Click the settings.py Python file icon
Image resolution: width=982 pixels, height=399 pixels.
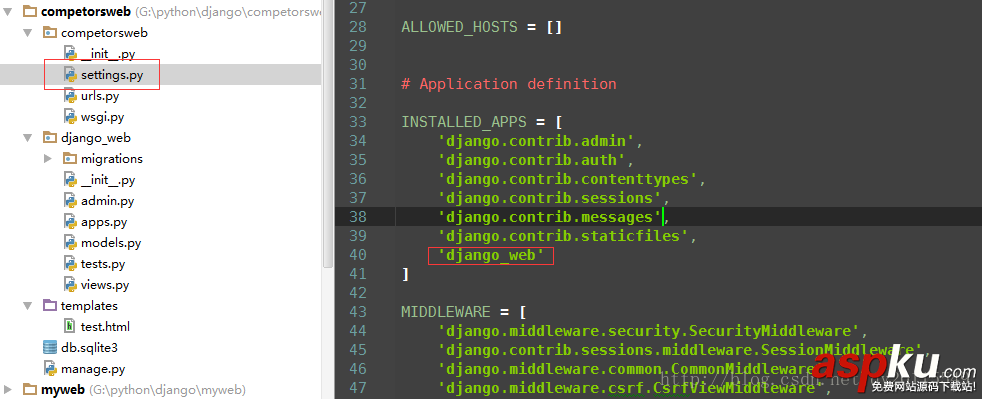70,75
